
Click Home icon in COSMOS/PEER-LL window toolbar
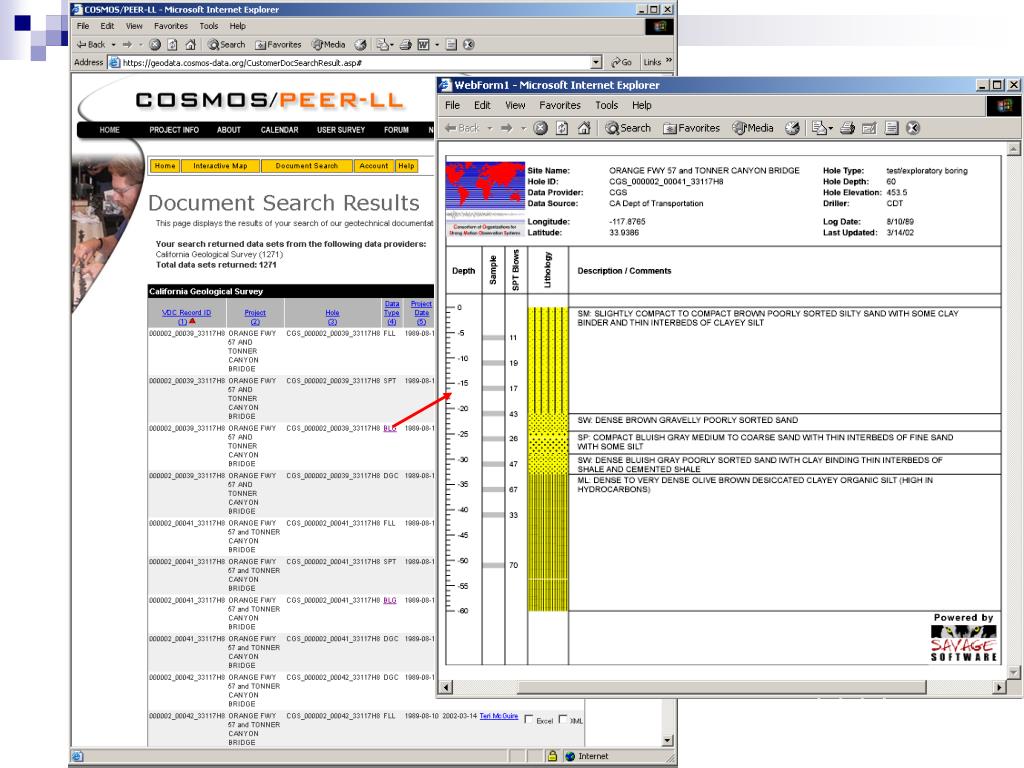click(191, 44)
